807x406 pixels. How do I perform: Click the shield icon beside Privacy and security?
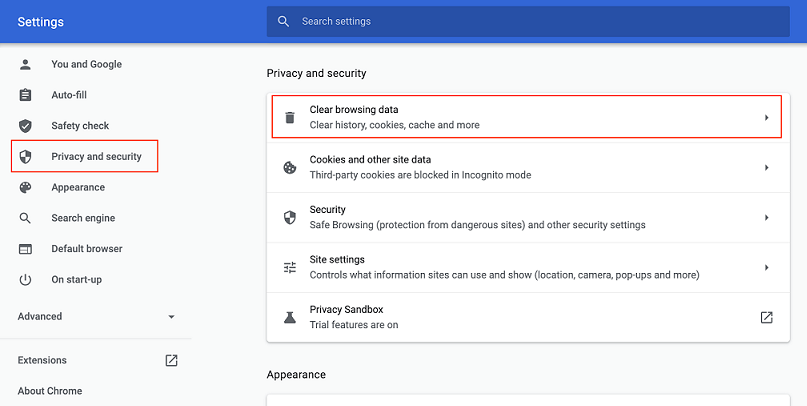tap(25, 156)
